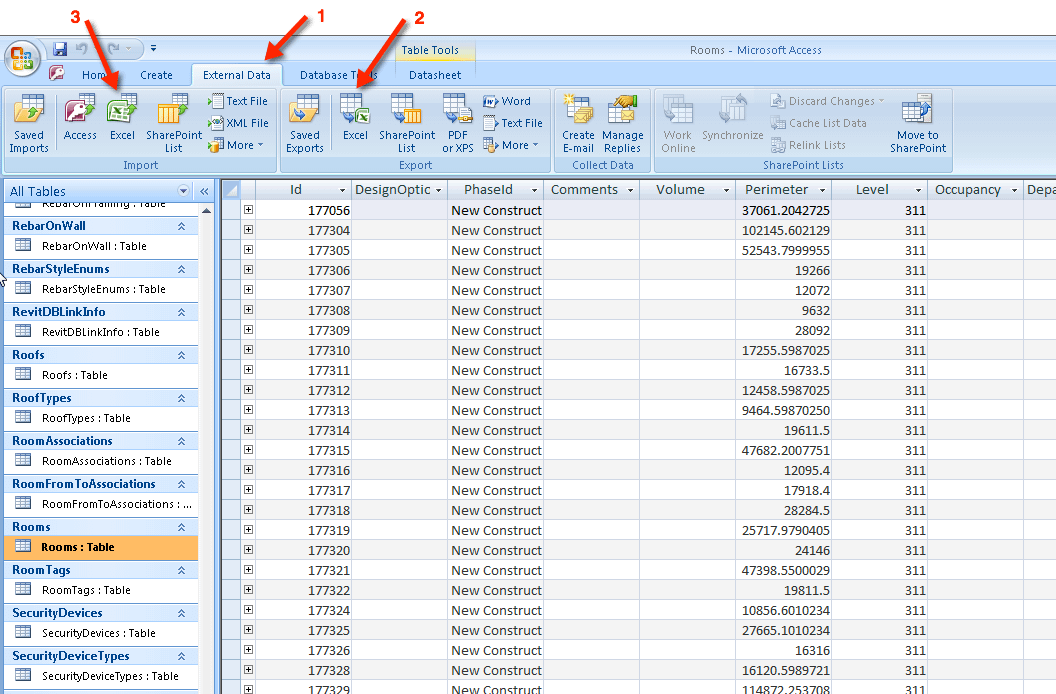1056x694 pixels.
Task: Select the Id cell 177315
Action: pyautogui.click(x=303, y=450)
